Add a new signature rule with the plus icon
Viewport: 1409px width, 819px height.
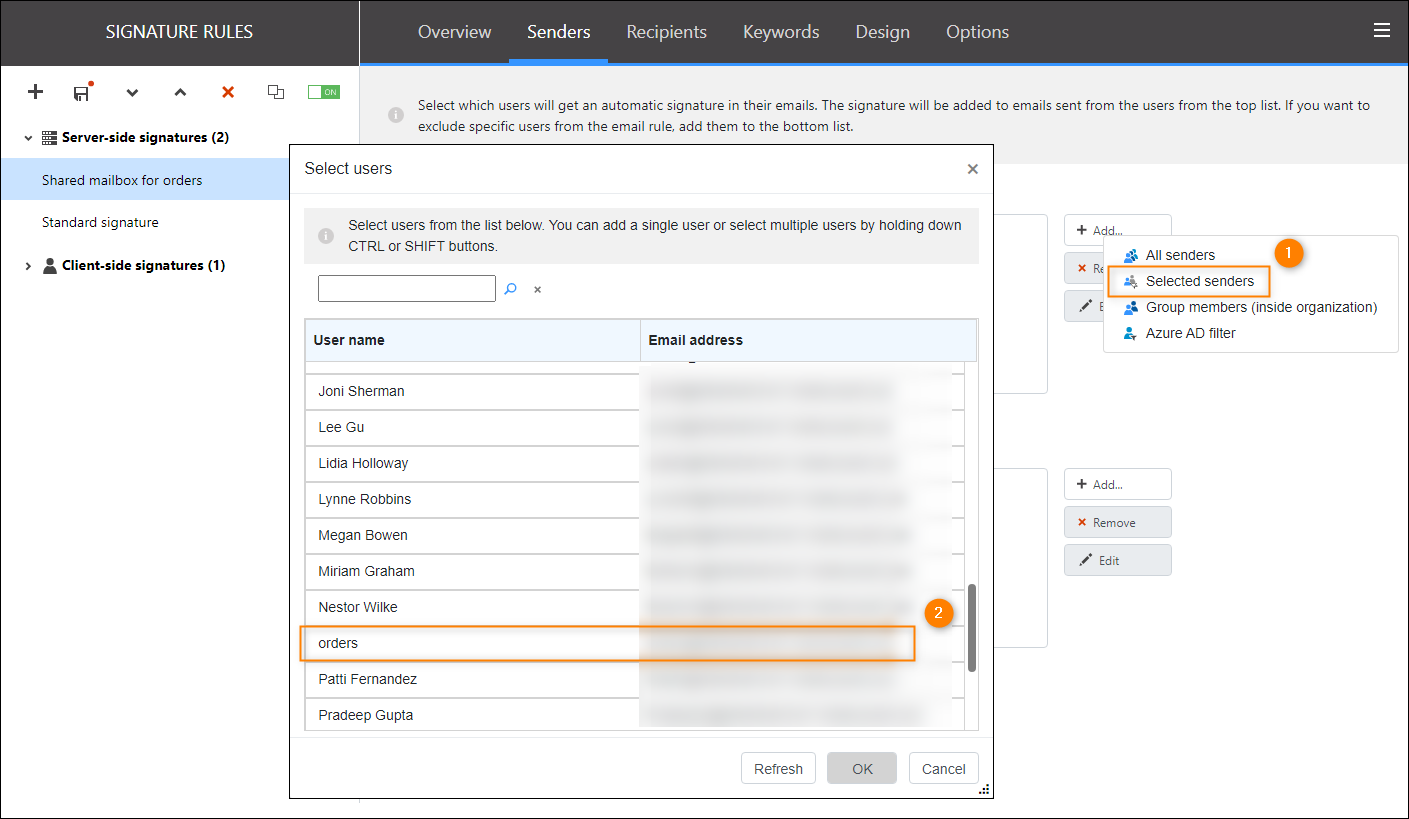click(x=35, y=92)
